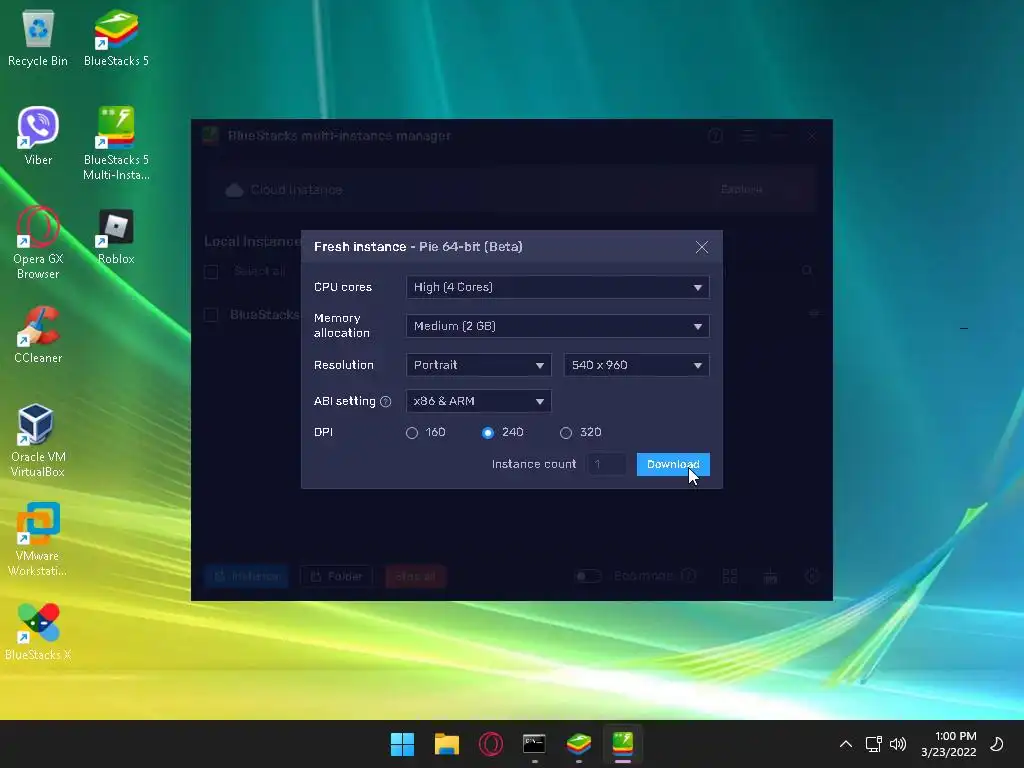Launch CCleaner from the desktop
Viewport: 1024px width, 768px height.
point(38,334)
